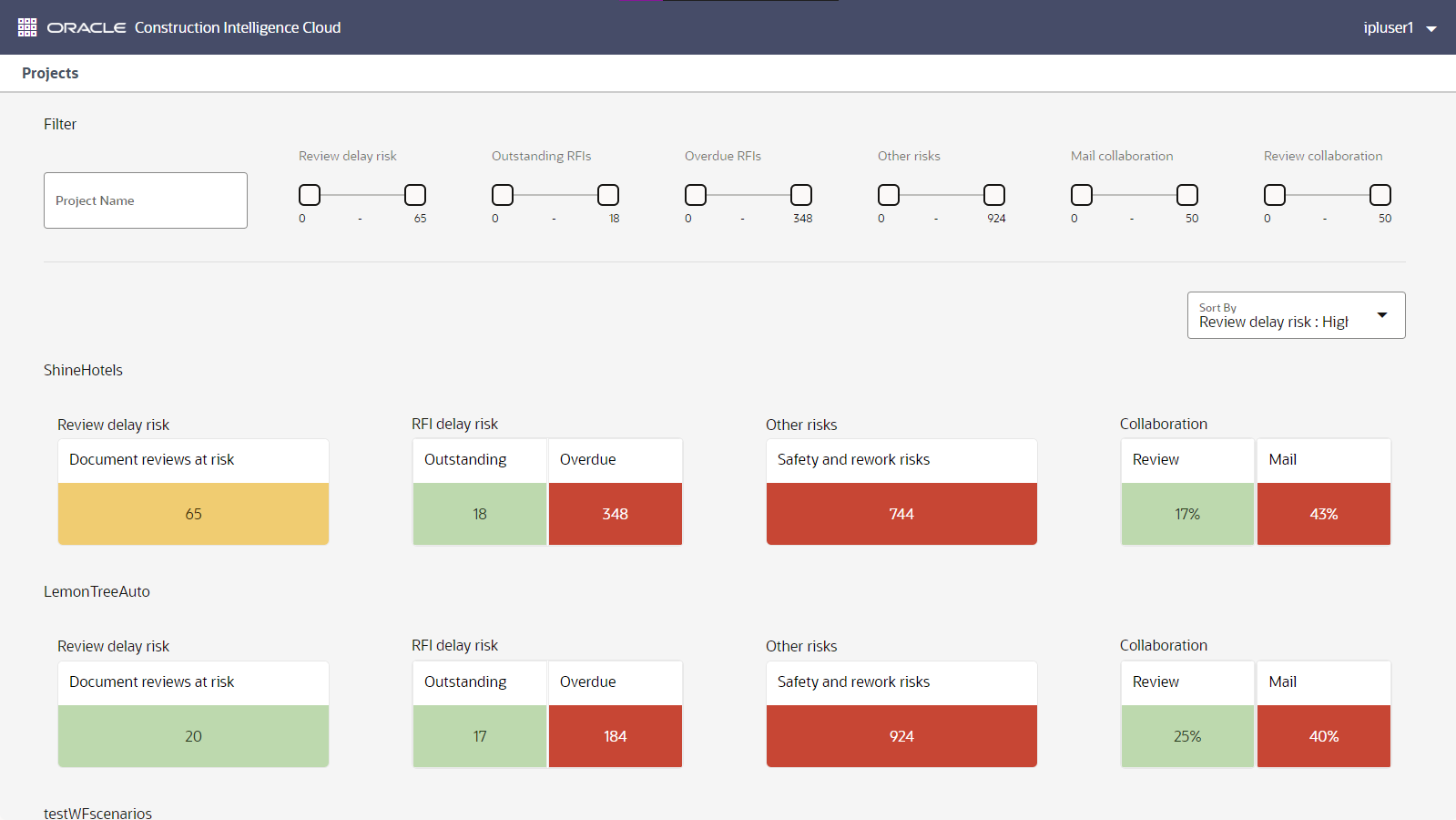Click the Oracle logo in header

(x=87, y=28)
